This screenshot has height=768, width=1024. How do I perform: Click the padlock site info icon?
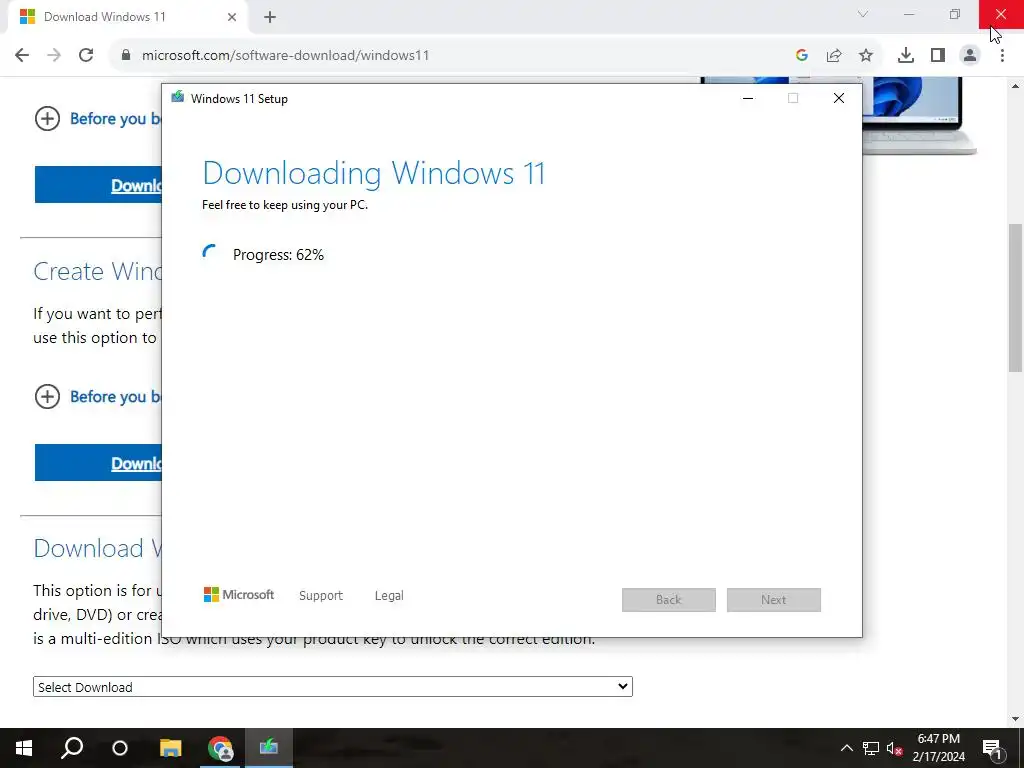click(x=126, y=56)
